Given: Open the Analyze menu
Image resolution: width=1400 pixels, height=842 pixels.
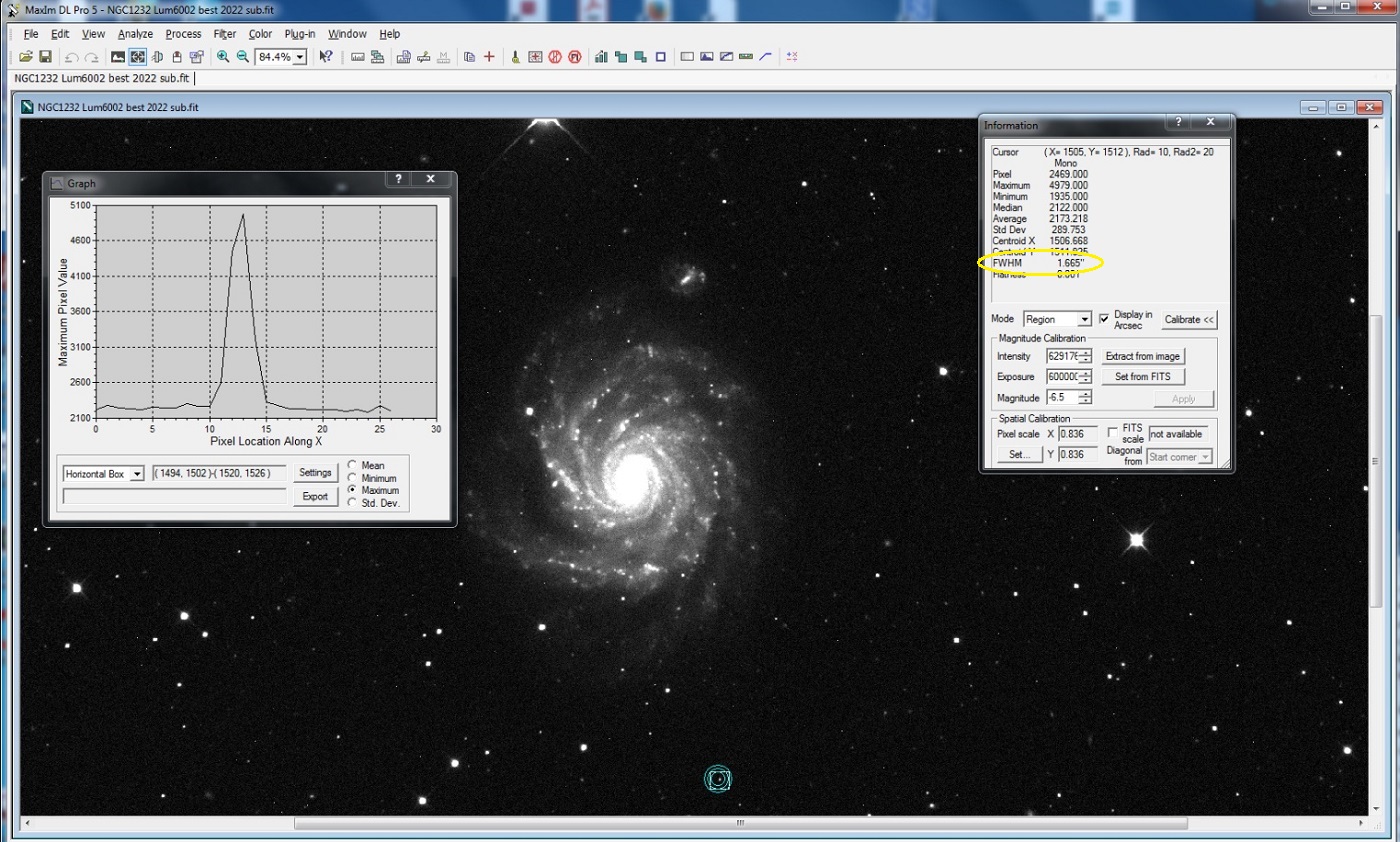Looking at the screenshot, I should [135, 33].
